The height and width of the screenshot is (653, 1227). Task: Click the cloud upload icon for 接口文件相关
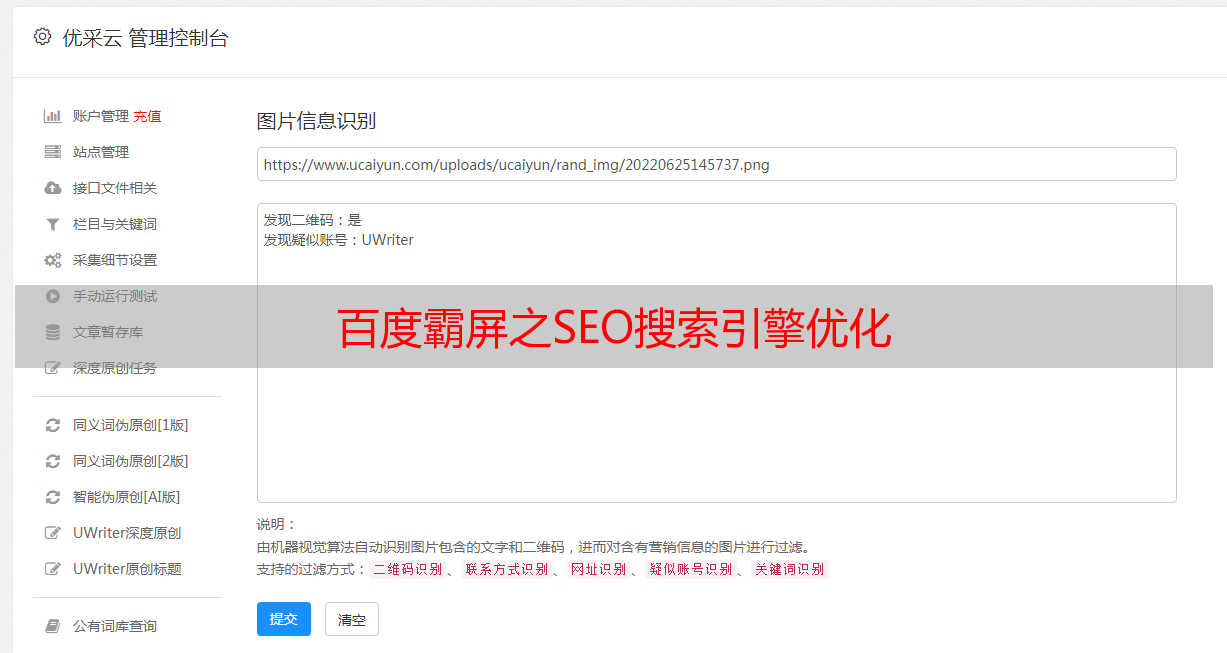53,188
